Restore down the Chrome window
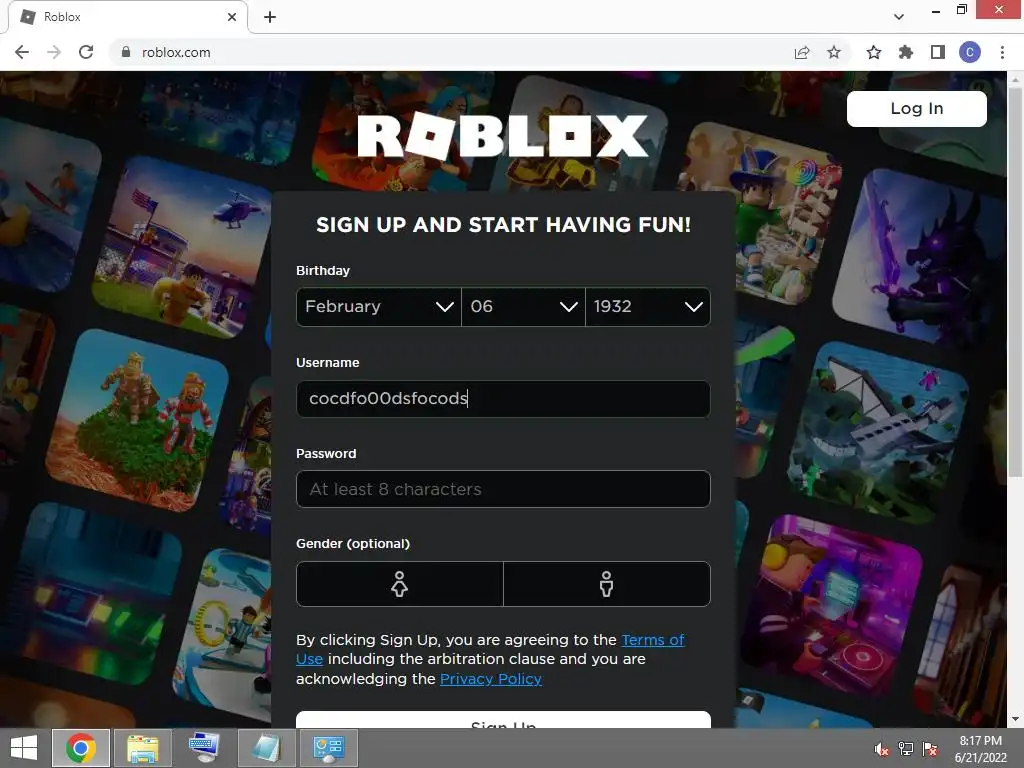The height and width of the screenshot is (768, 1024). point(961,10)
